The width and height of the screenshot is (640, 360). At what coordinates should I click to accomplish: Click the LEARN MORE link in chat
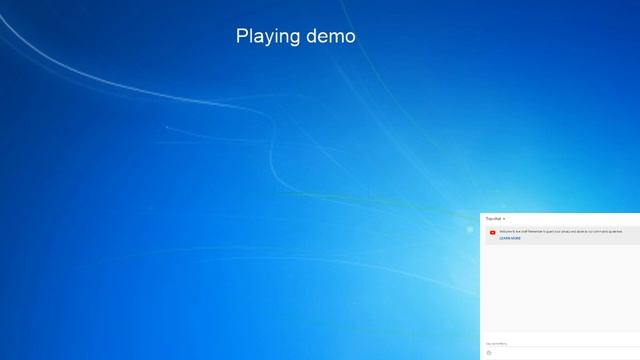click(510, 238)
